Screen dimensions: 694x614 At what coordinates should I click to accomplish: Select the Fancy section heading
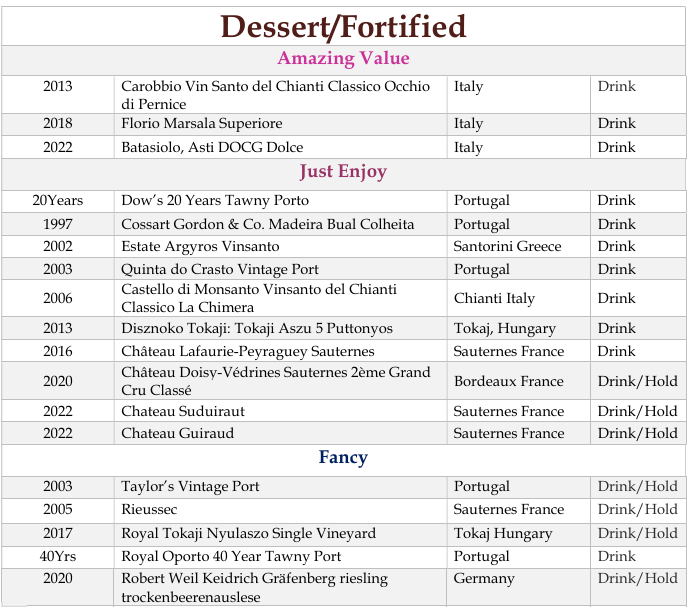point(343,458)
